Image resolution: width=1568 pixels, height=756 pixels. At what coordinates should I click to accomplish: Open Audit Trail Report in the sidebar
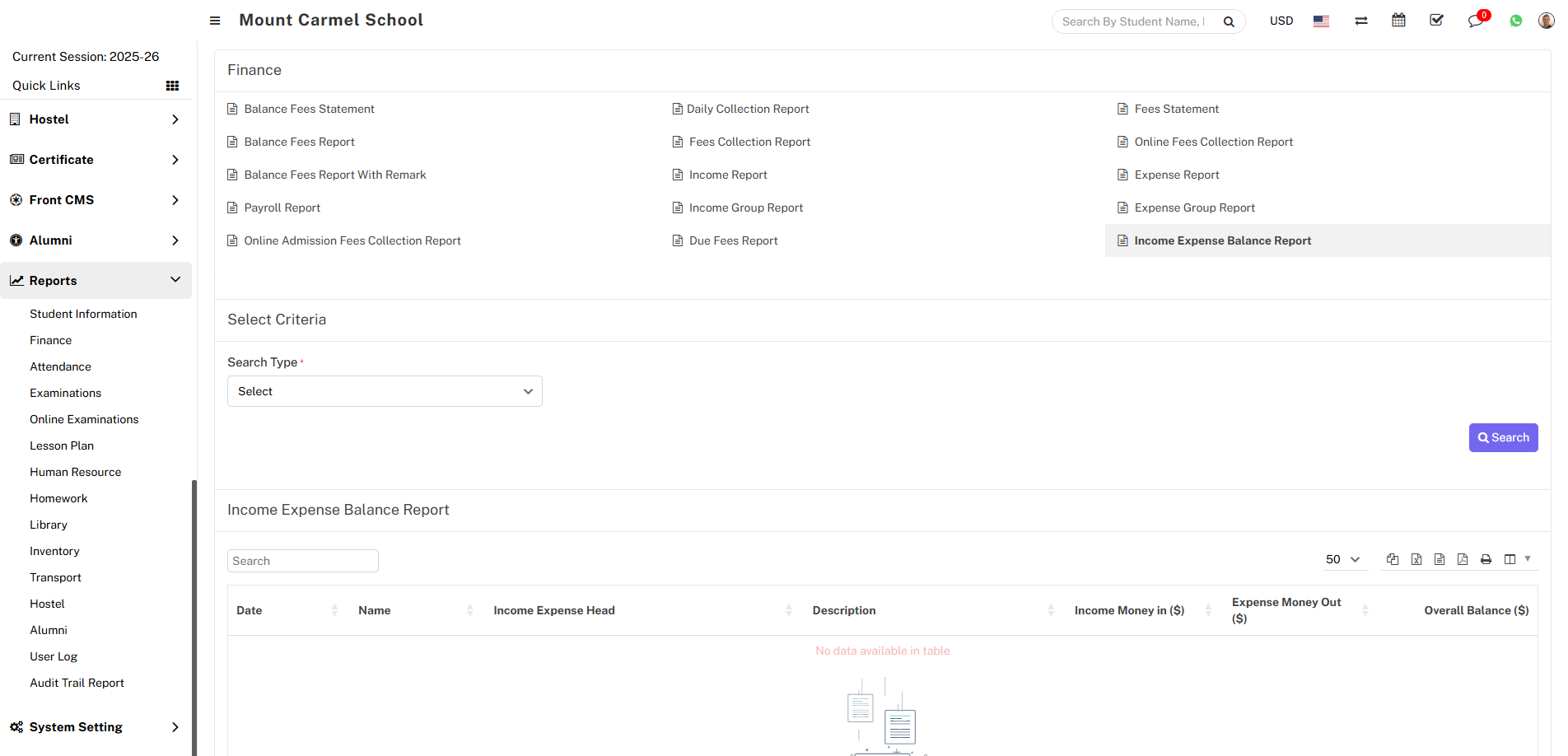[x=77, y=683]
